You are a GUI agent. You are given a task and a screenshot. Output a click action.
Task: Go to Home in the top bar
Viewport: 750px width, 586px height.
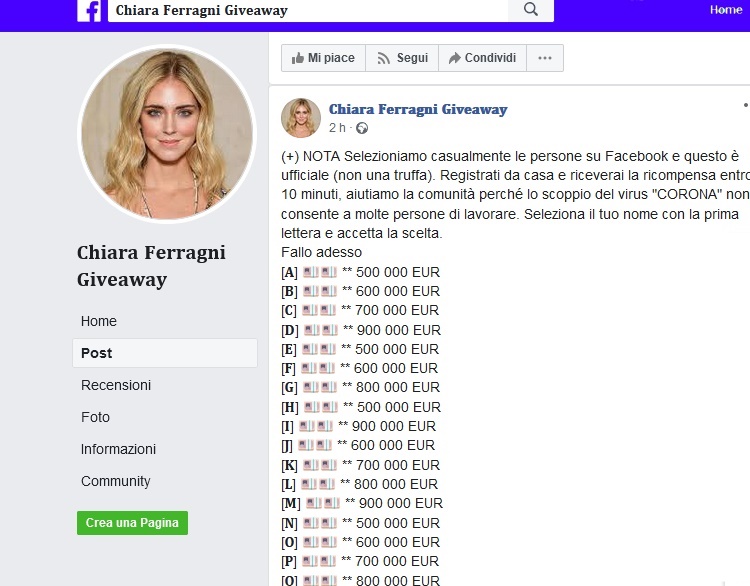(x=726, y=10)
